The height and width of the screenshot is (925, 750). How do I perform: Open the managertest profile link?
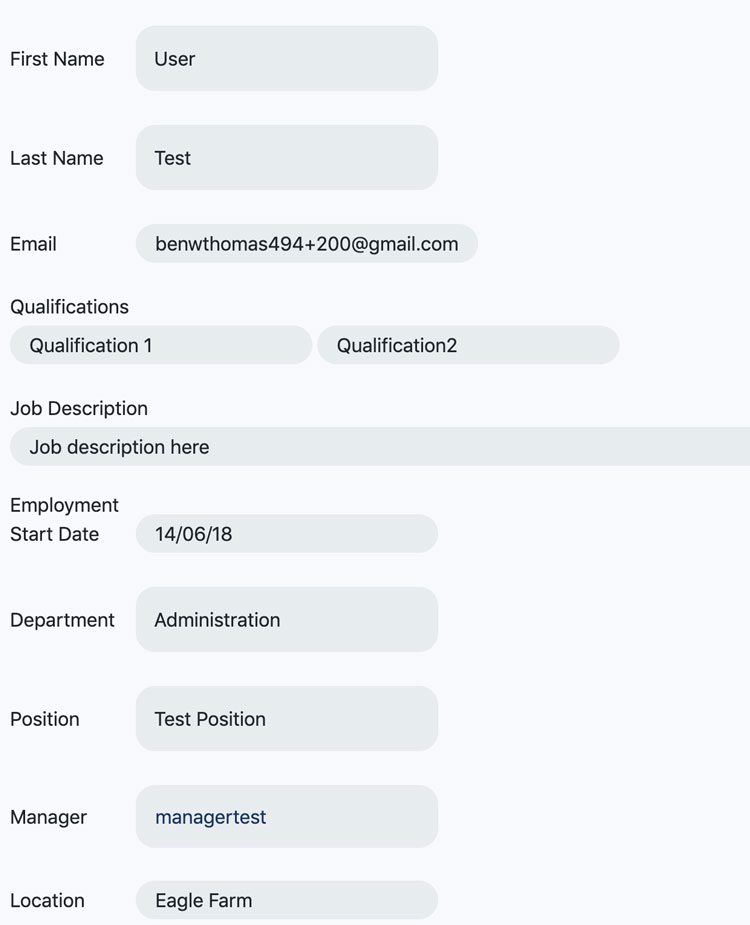209,817
